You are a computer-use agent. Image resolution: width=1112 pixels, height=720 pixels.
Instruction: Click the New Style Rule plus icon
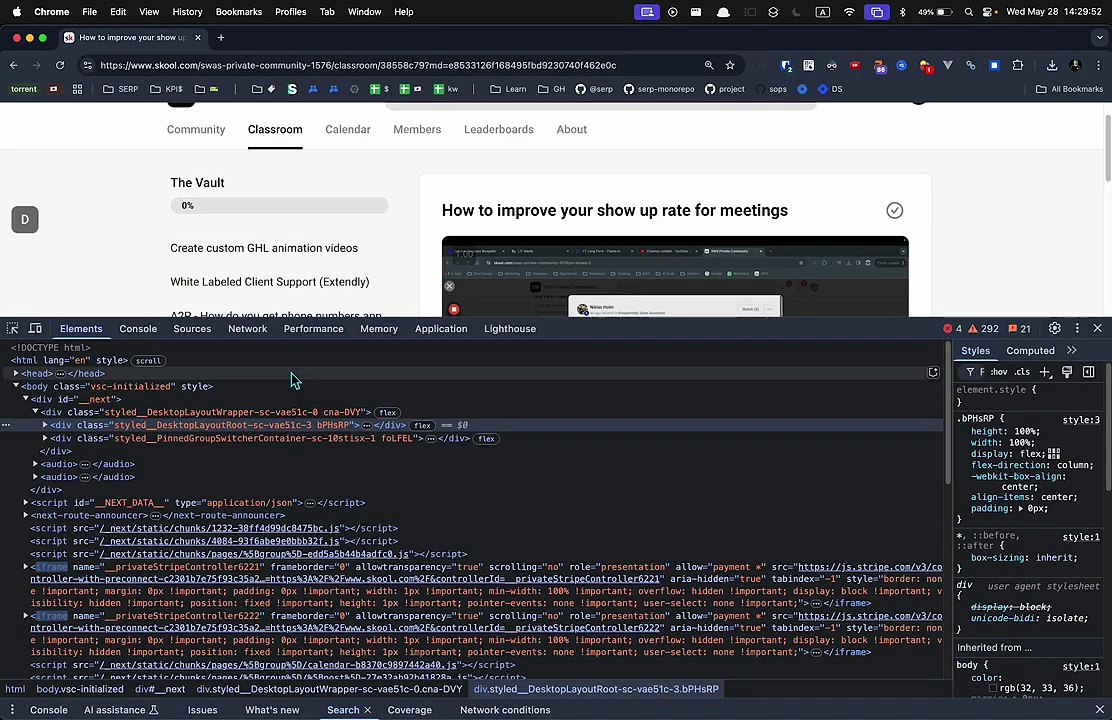(x=1045, y=372)
